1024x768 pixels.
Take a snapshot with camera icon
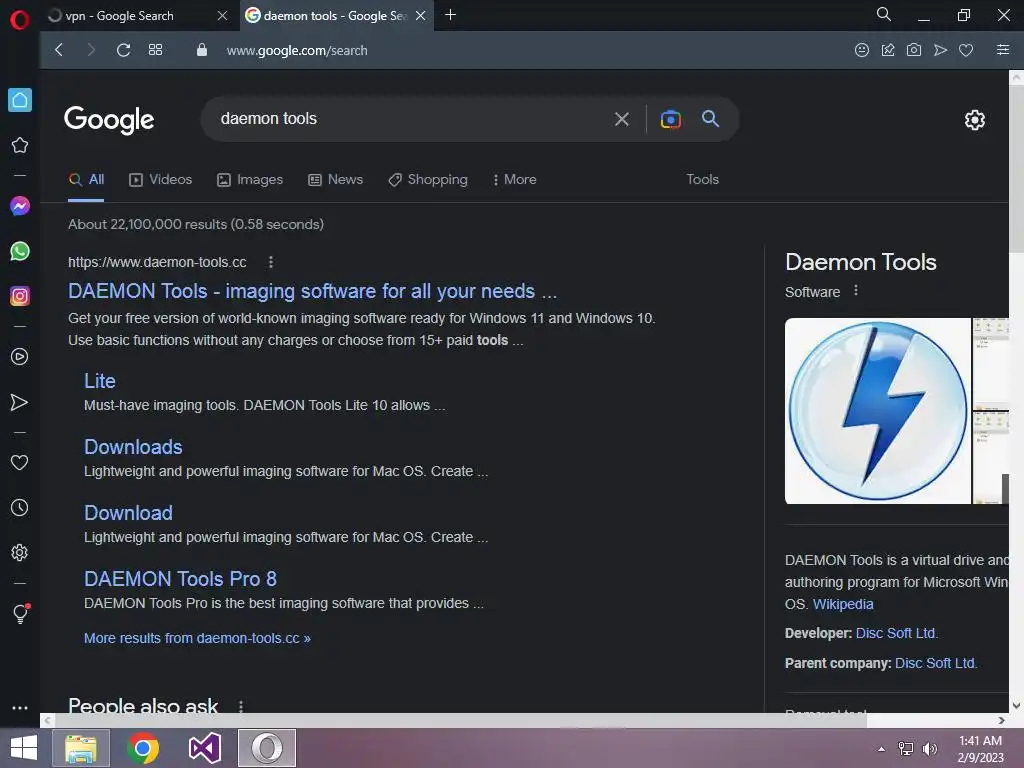[914, 50]
